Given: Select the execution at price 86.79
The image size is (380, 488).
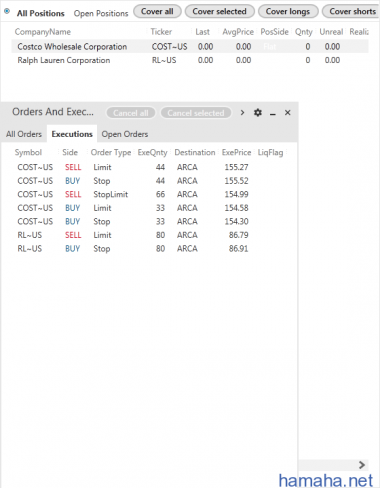Looking at the screenshot, I should pyautogui.click(x=150, y=235).
